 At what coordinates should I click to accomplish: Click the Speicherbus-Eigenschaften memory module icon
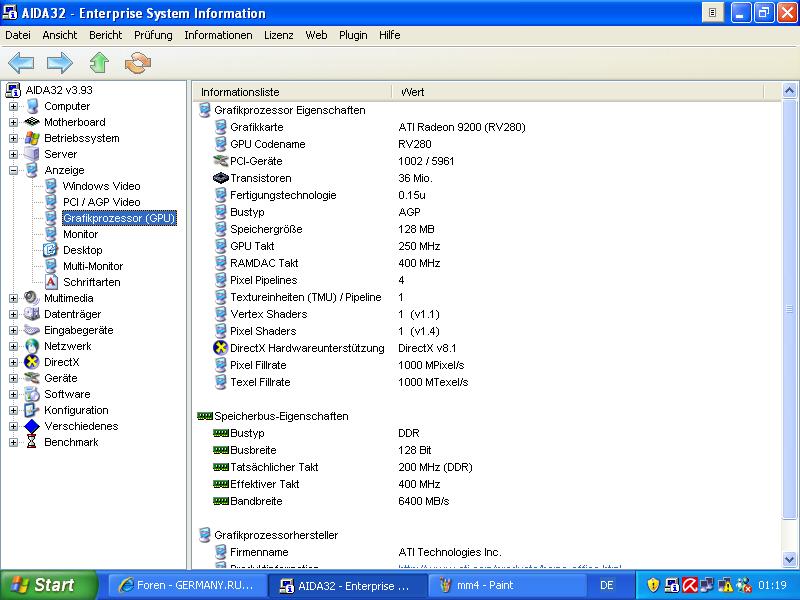pos(205,416)
